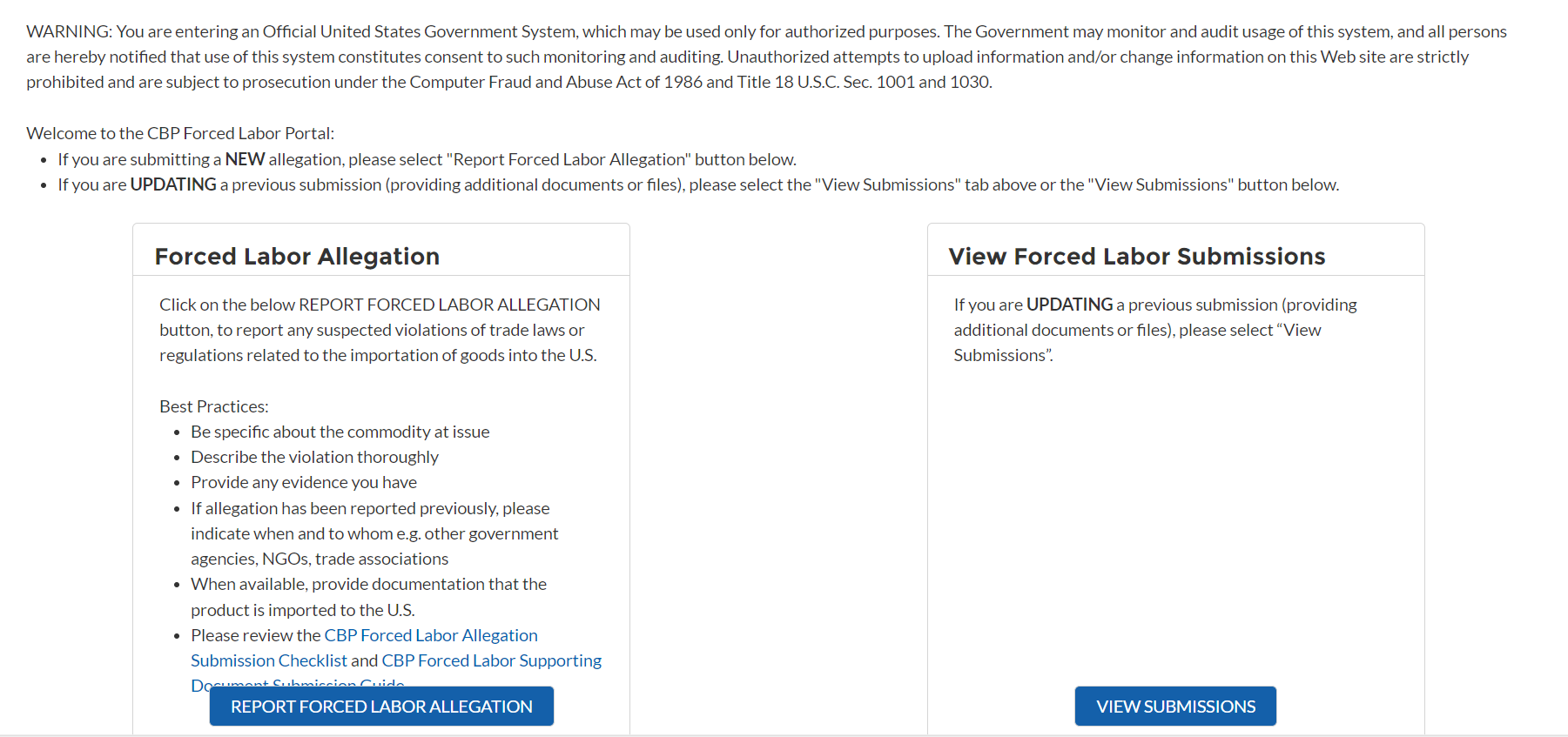This screenshot has height=737, width=1568.
Task: Click the Welcome to the CBP Forced Labor Portal text
Action: [x=180, y=133]
